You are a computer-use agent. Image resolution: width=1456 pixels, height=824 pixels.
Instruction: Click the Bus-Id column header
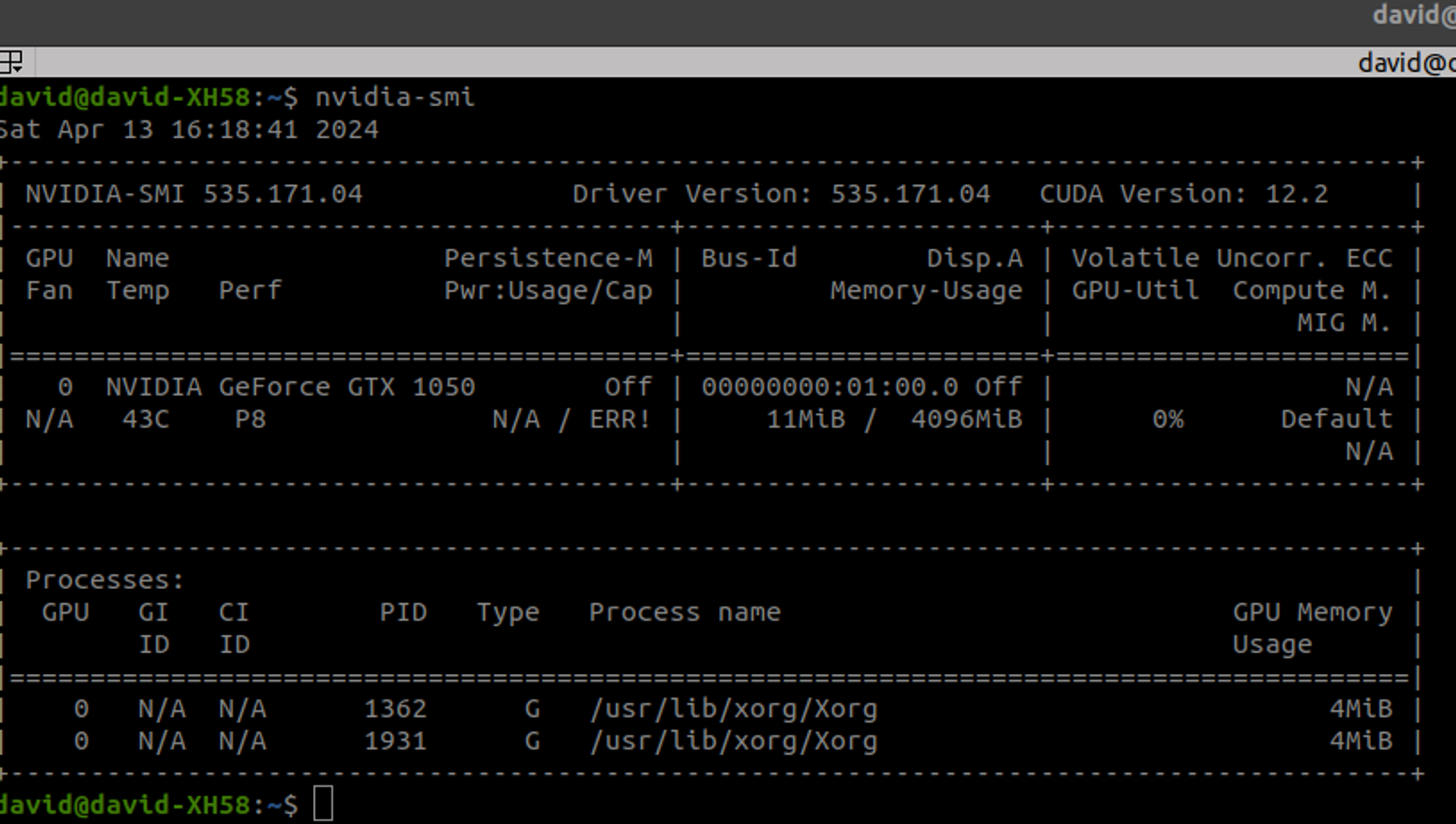pyautogui.click(x=749, y=259)
